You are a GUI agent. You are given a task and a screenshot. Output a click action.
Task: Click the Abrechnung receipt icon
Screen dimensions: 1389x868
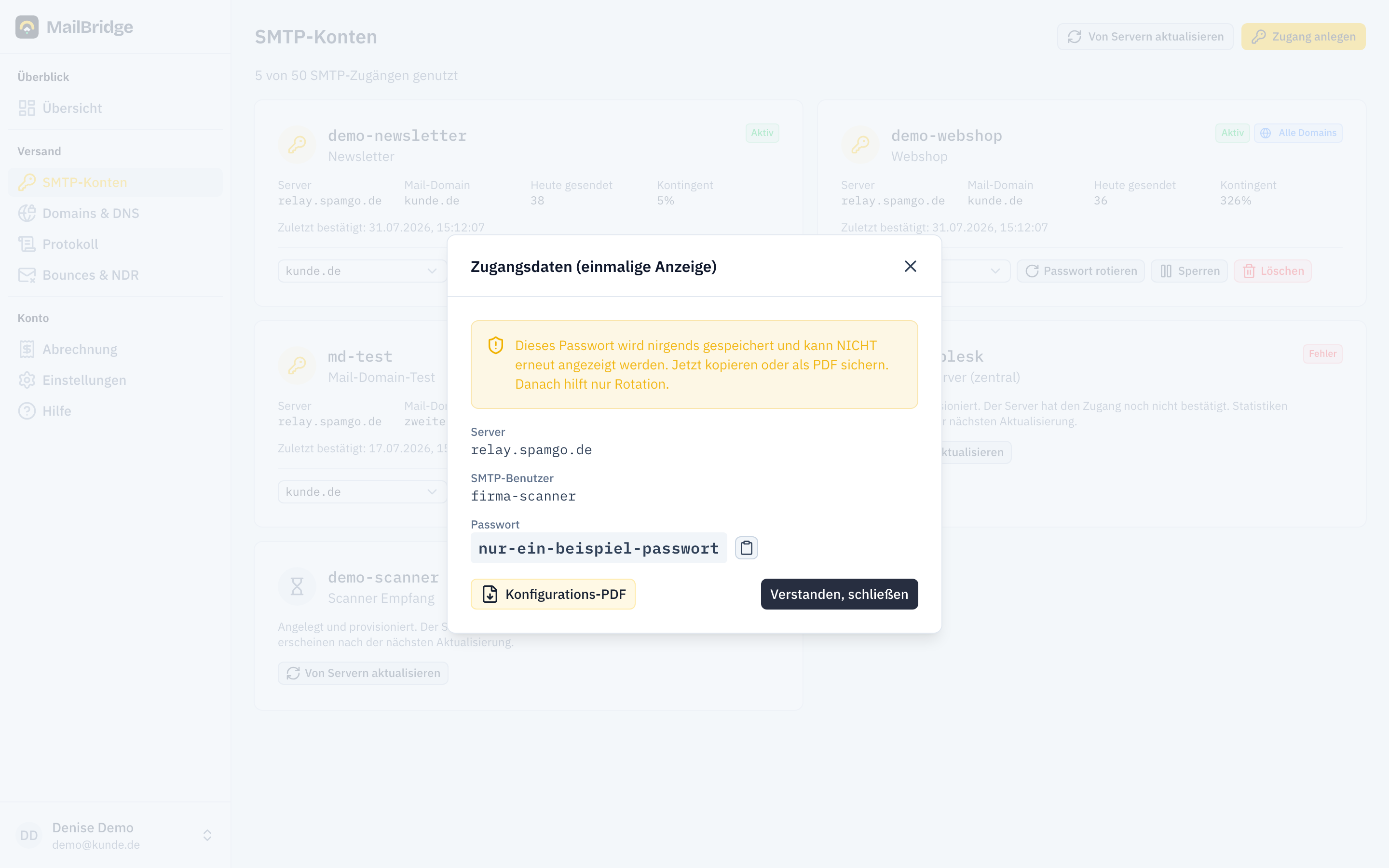click(27, 349)
